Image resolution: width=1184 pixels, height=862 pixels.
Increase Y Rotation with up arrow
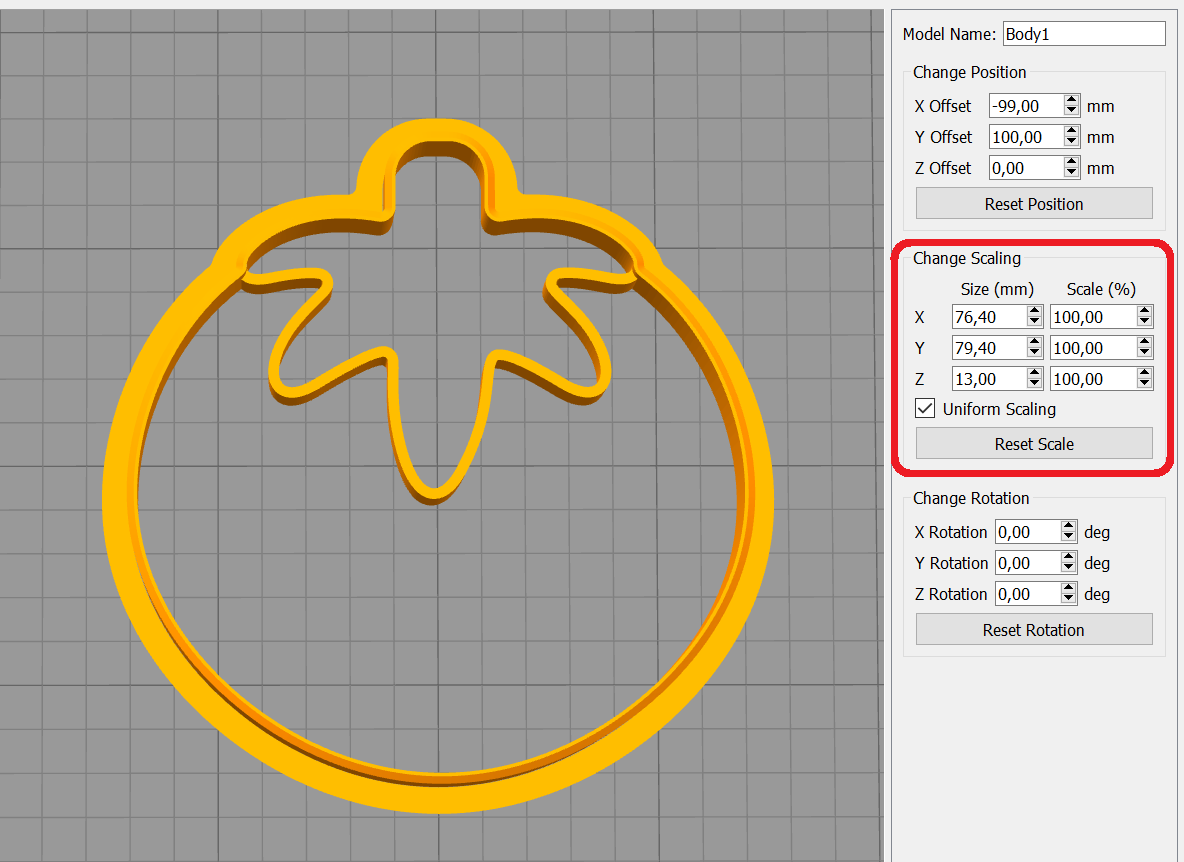click(1068, 558)
